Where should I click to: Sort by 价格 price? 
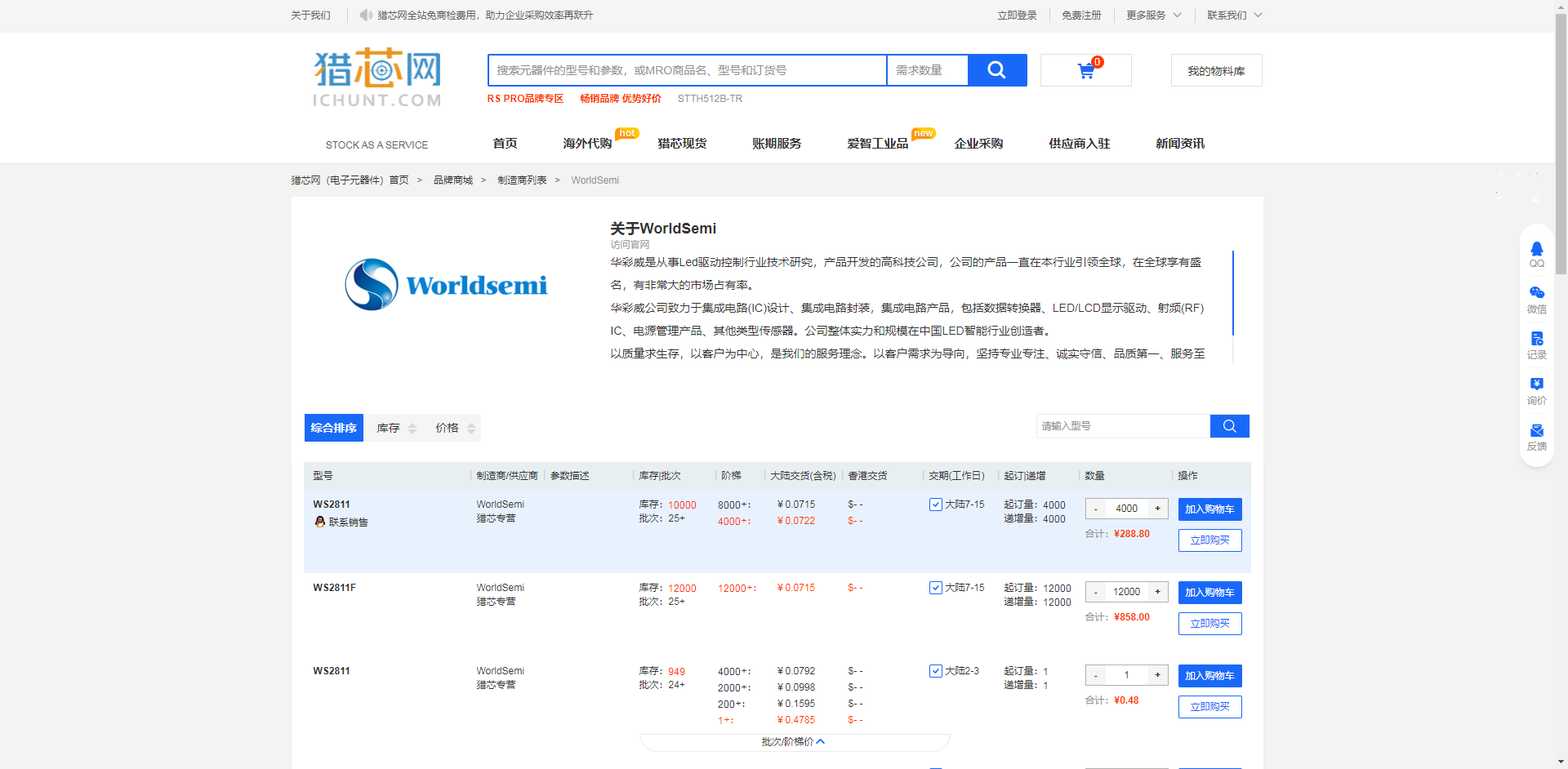(x=455, y=428)
